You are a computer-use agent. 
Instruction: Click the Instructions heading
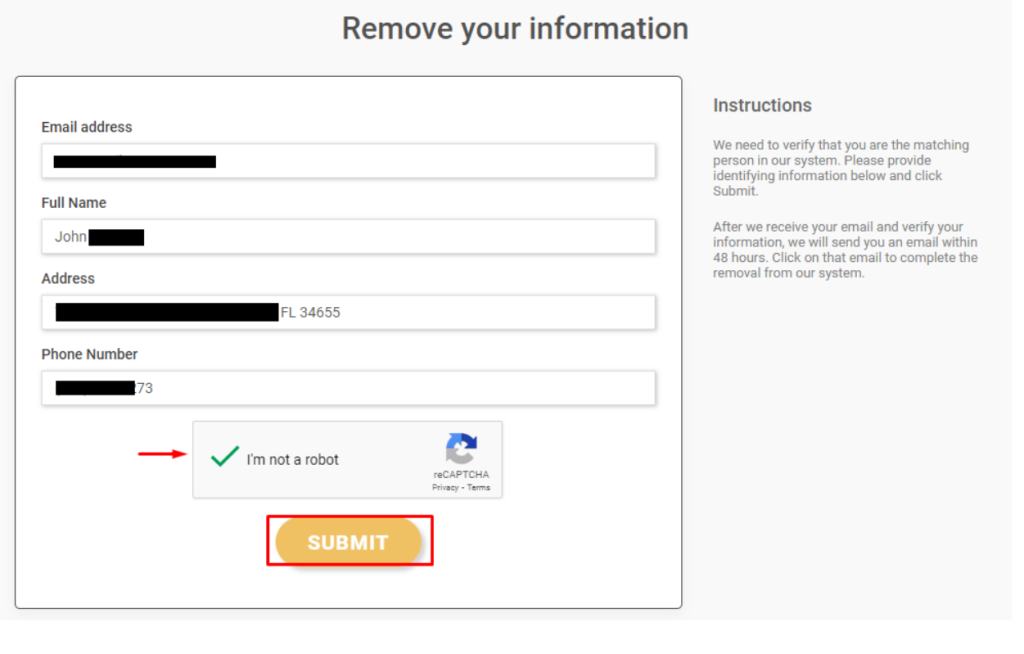tap(762, 105)
